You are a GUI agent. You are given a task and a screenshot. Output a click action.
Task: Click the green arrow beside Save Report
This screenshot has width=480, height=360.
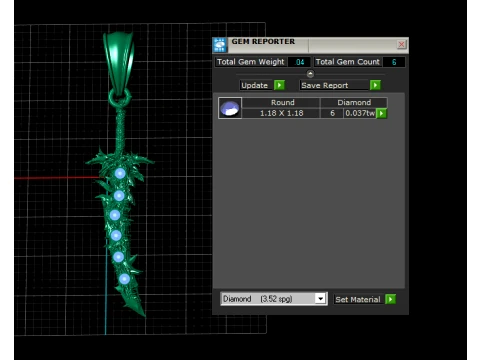pos(375,85)
